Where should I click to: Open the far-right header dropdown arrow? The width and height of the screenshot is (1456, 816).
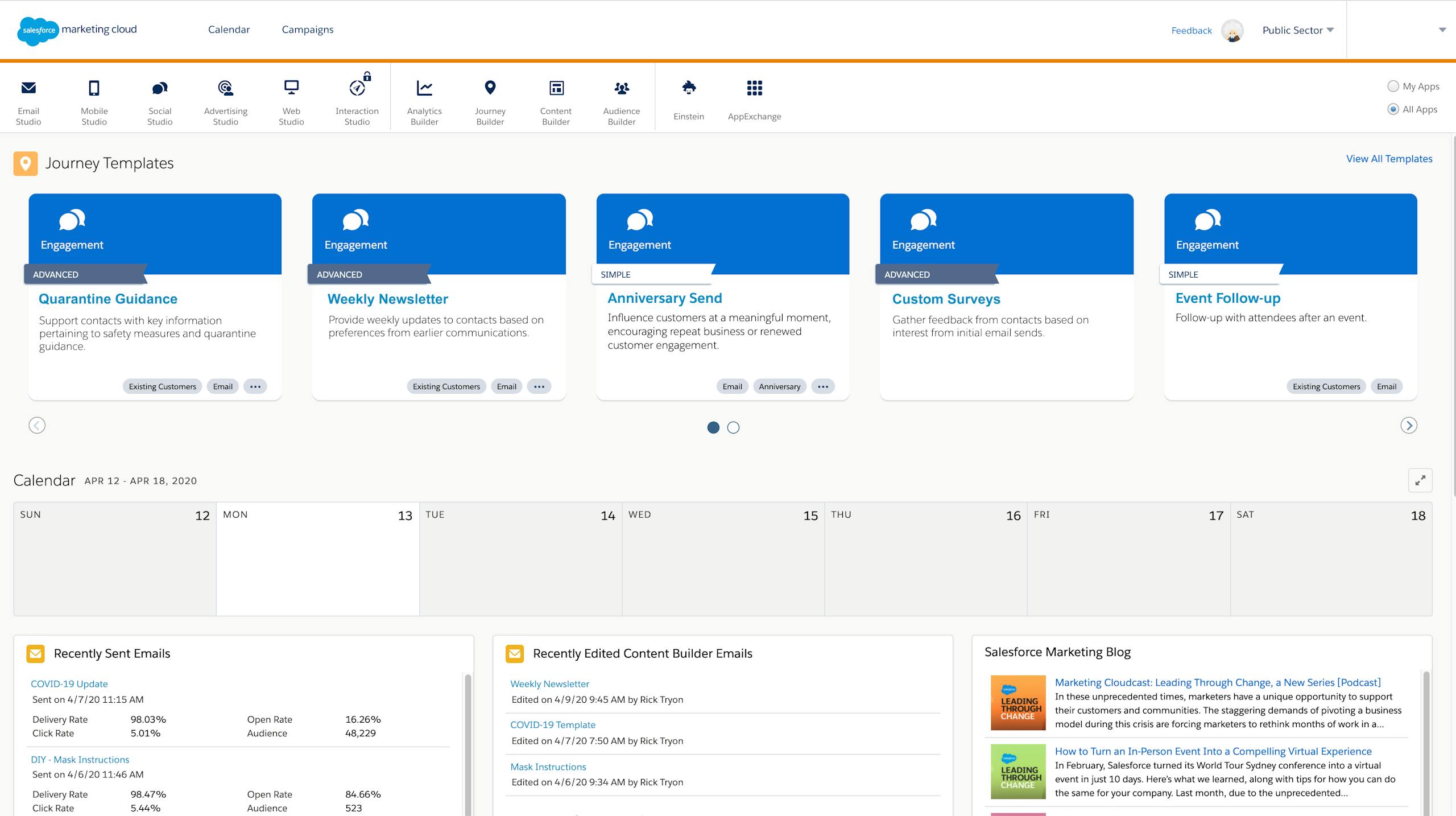(1442, 30)
